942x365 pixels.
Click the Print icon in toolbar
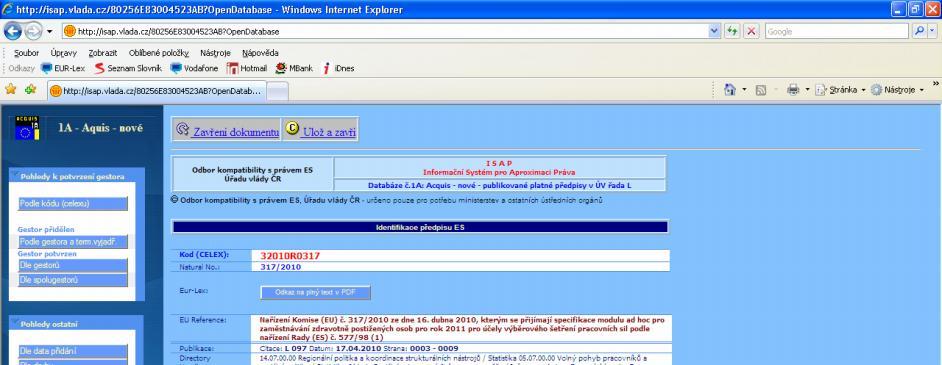point(793,89)
